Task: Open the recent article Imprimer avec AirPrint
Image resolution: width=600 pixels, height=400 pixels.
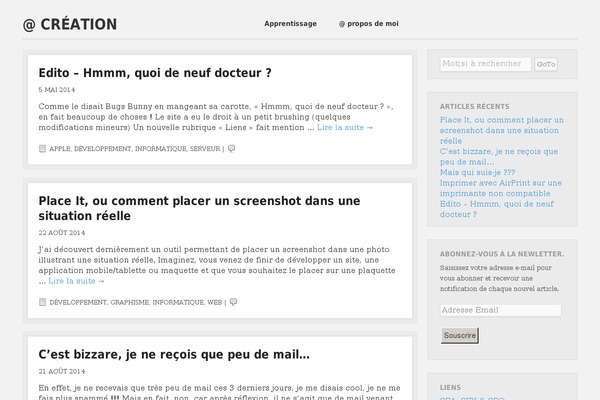Action: 501,188
